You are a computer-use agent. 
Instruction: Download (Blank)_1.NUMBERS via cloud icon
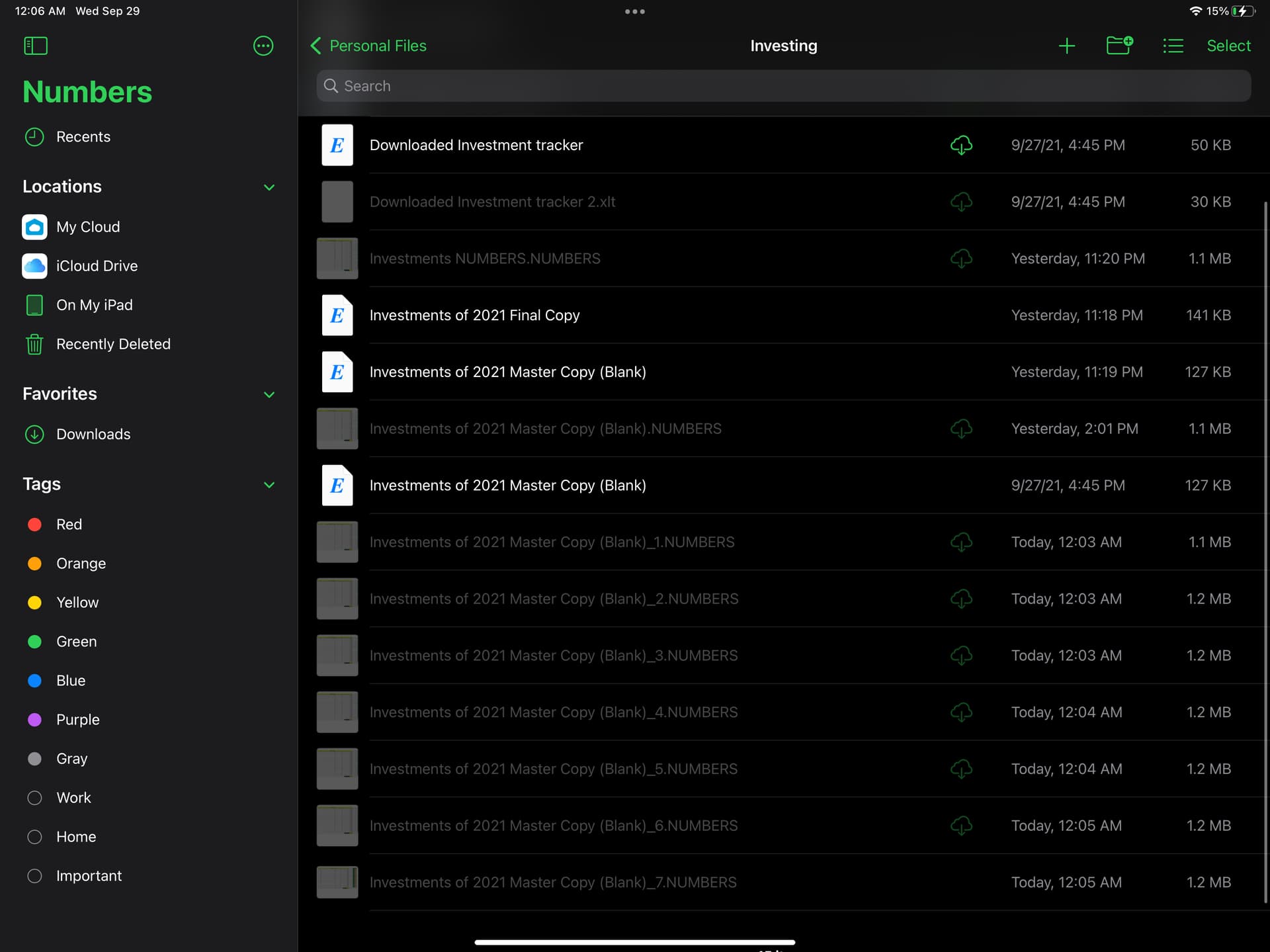point(961,542)
